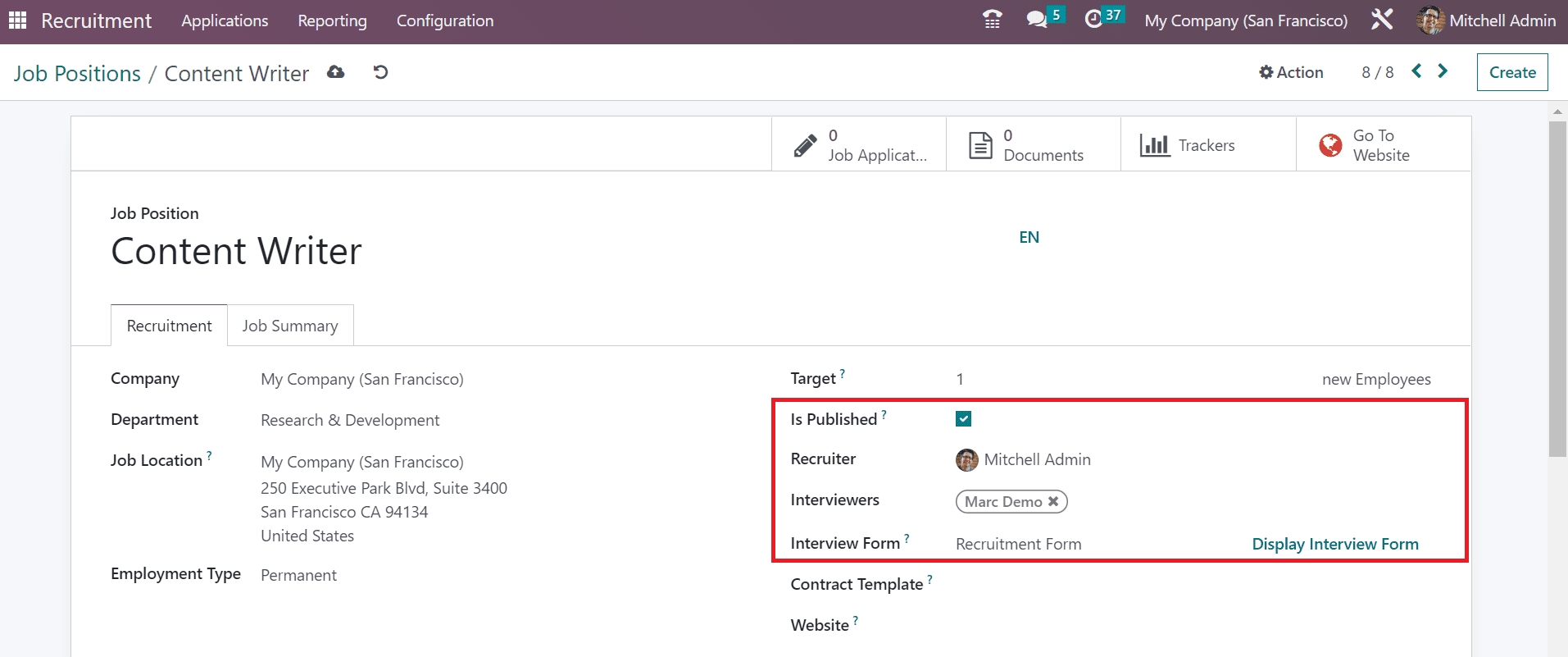Open the activities clock icon

pyautogui.click(x=1093, y=20)
